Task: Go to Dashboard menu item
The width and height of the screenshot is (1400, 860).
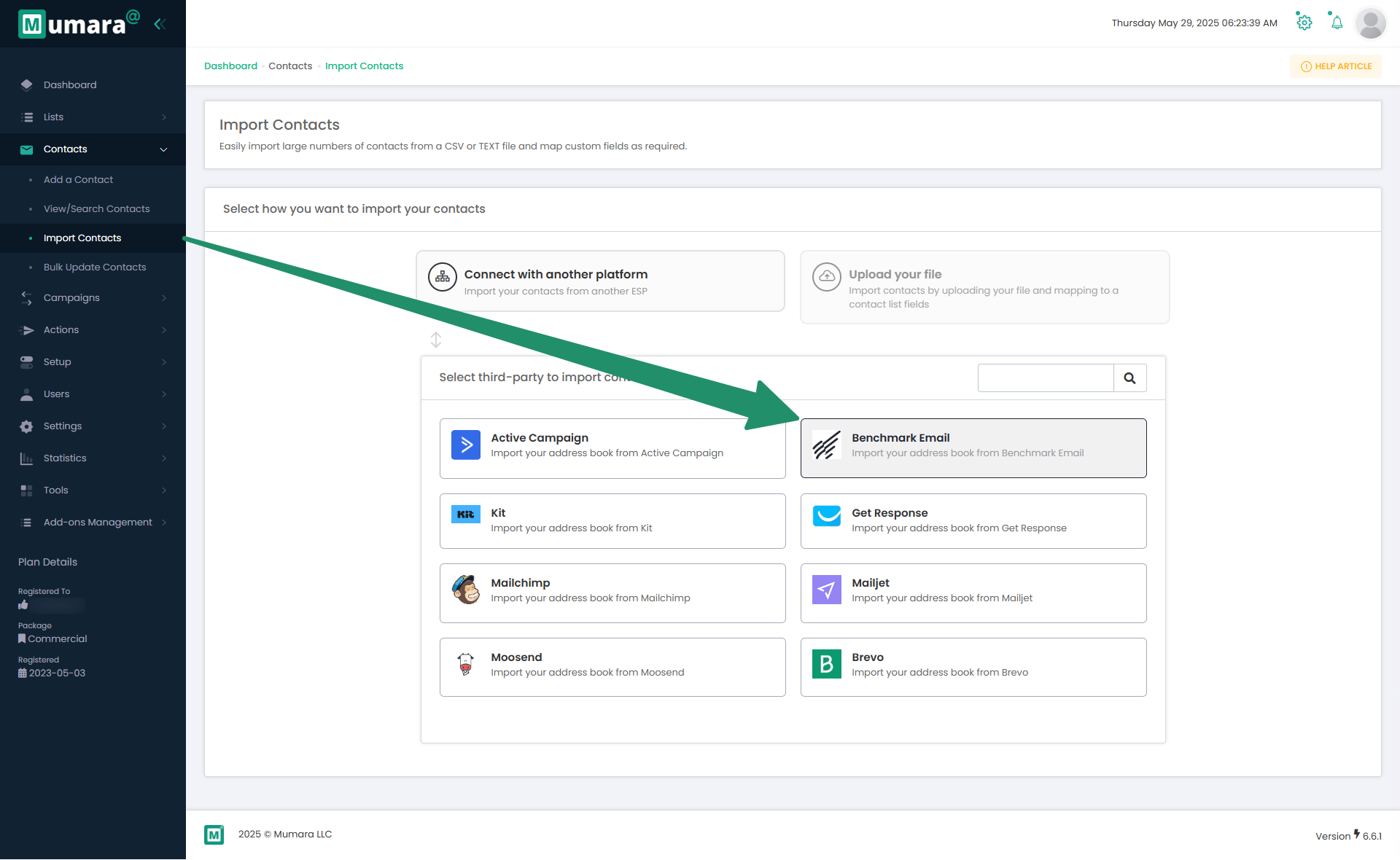Action: click(x=70, y=85)
